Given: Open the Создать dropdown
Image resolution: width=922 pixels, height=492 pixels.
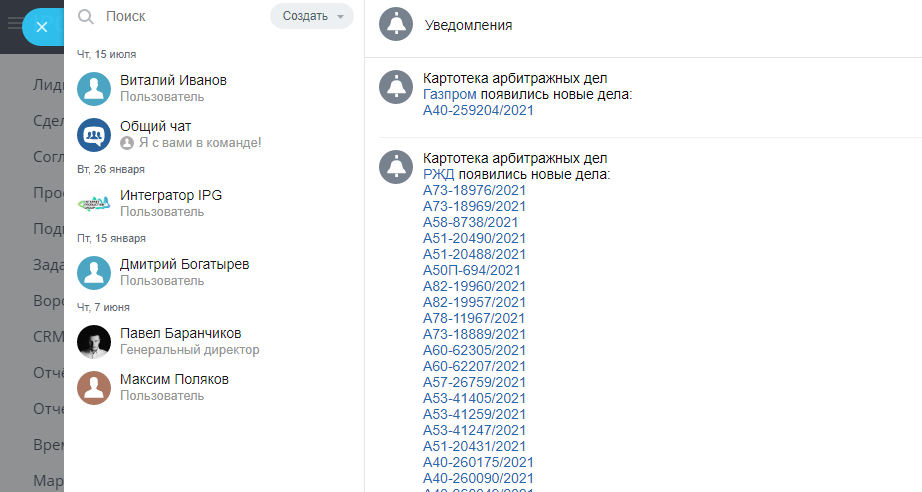Looking at the screenshot, I should pyautogui.click(x=312, y=16).
